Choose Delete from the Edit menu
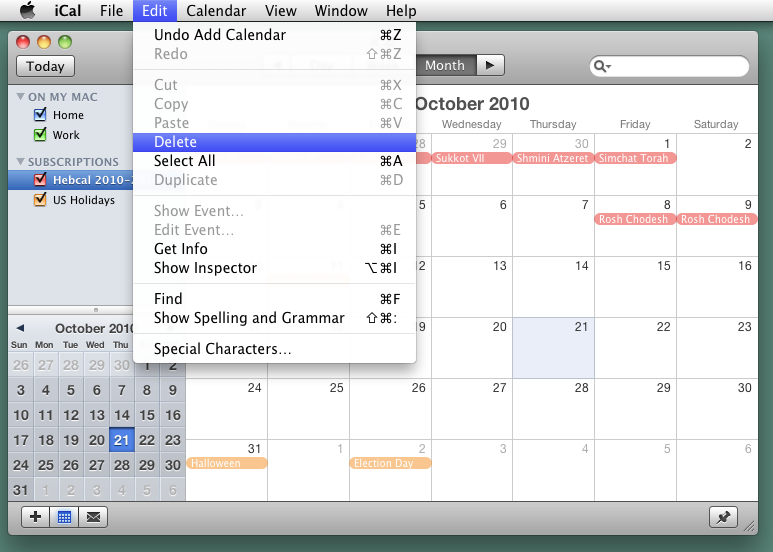 click(175, 142)
